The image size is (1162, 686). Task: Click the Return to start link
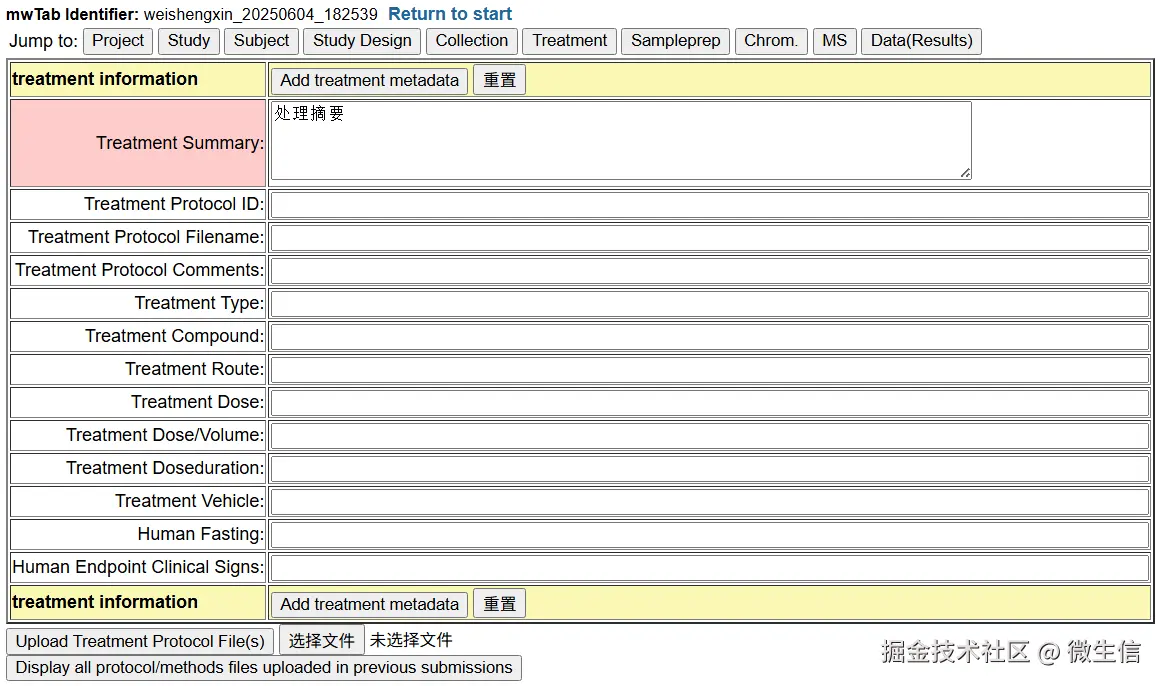point(450,14)
